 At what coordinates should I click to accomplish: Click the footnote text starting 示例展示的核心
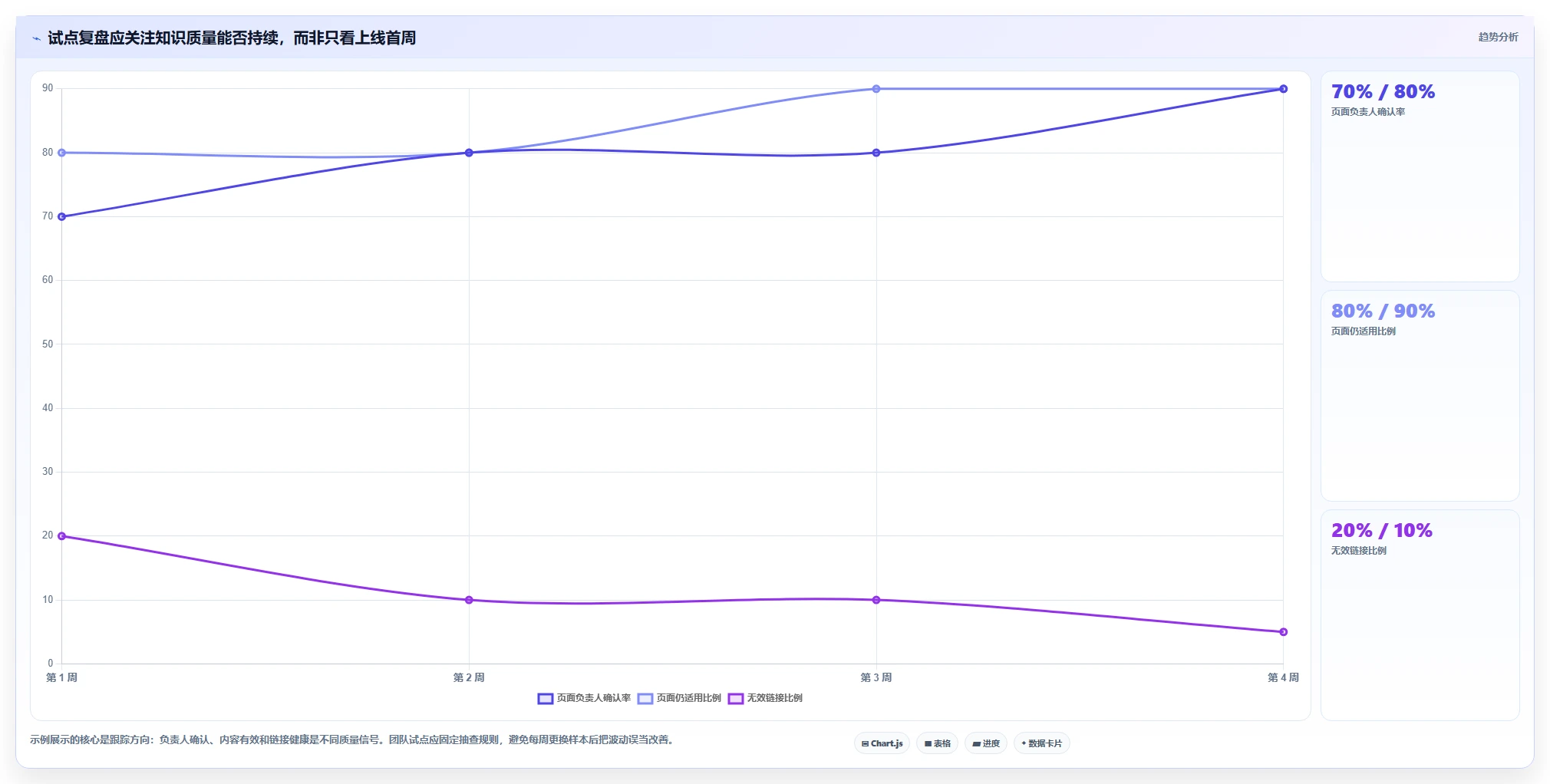[353, 740]
